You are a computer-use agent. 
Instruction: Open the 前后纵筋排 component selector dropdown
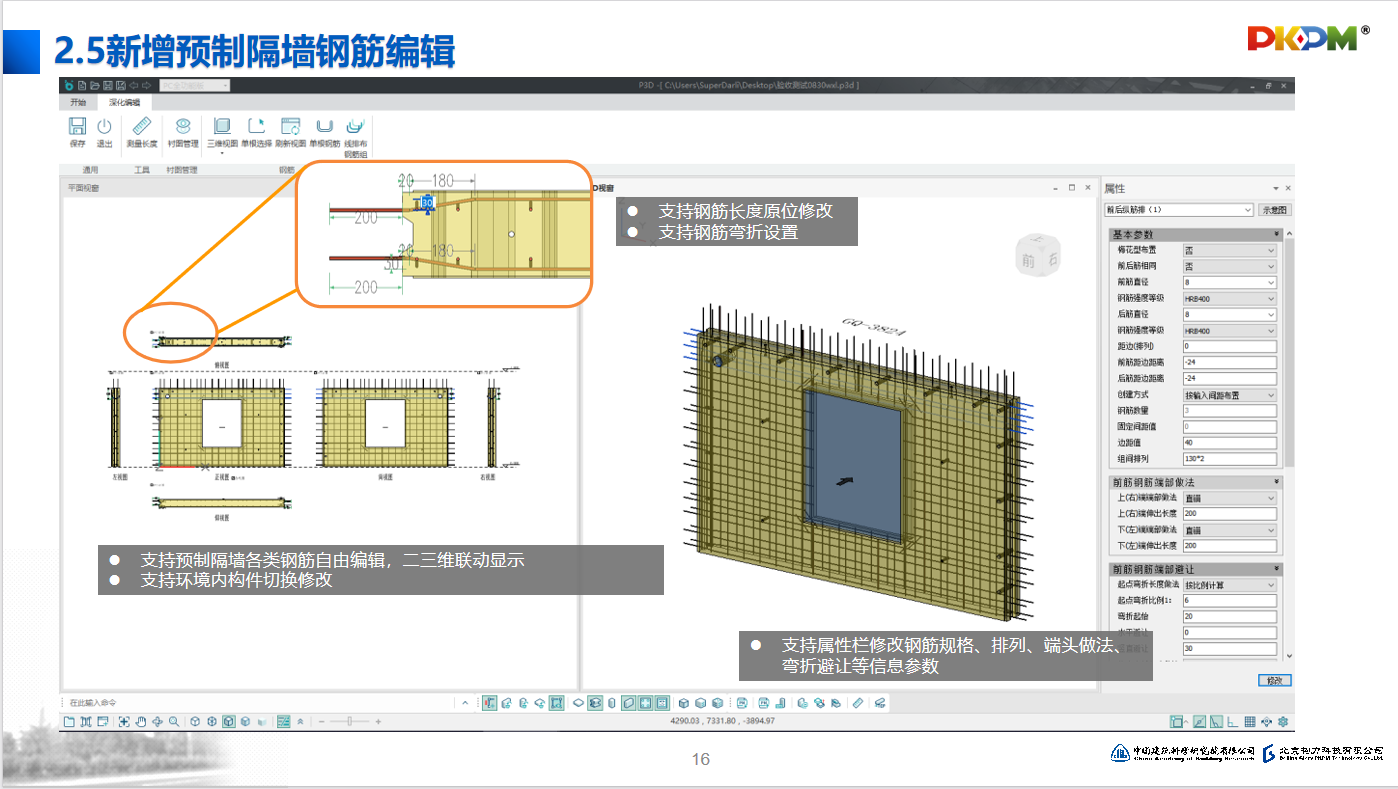[1178, 210]
